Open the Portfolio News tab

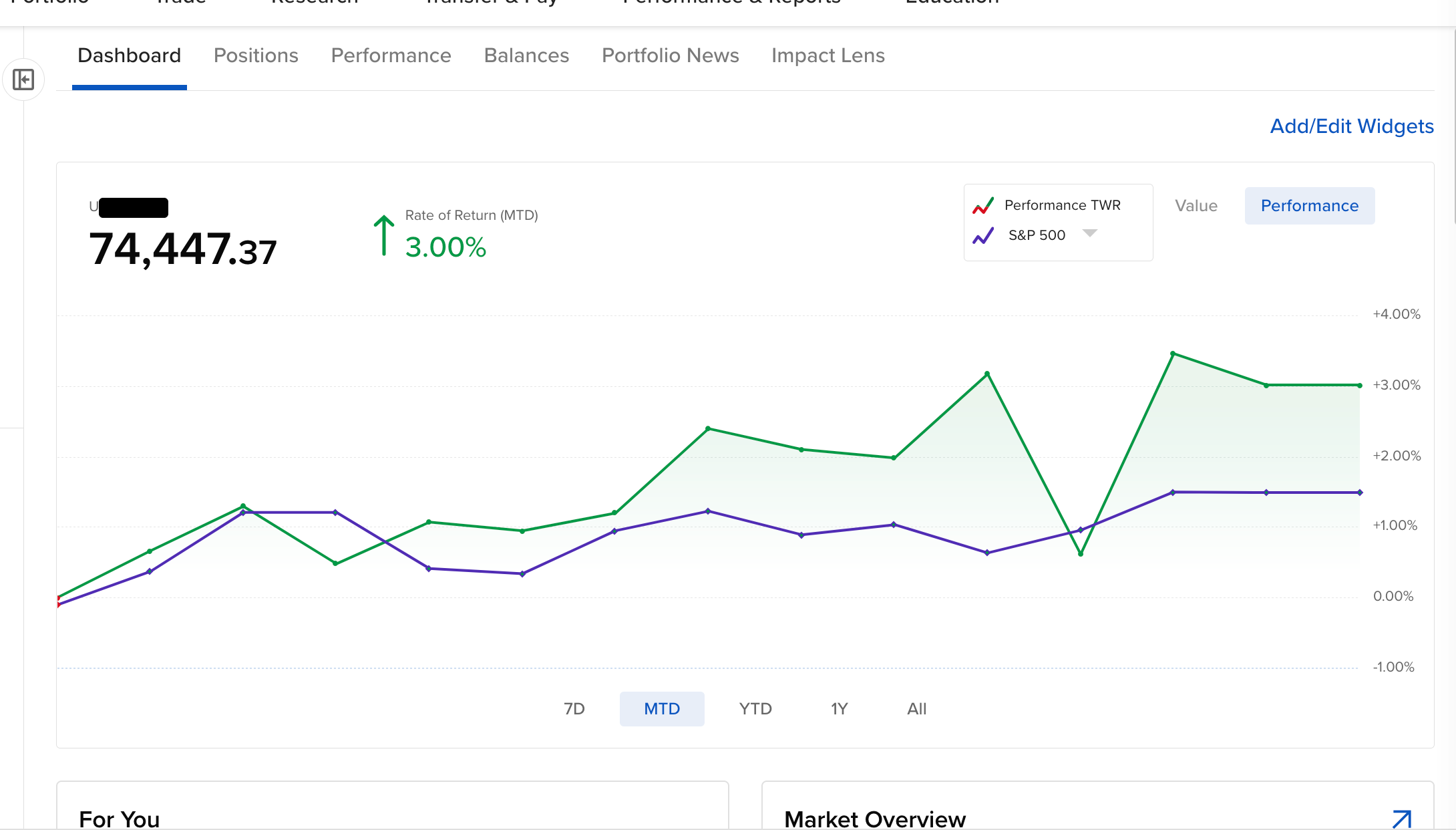click(x=671, y=55)
